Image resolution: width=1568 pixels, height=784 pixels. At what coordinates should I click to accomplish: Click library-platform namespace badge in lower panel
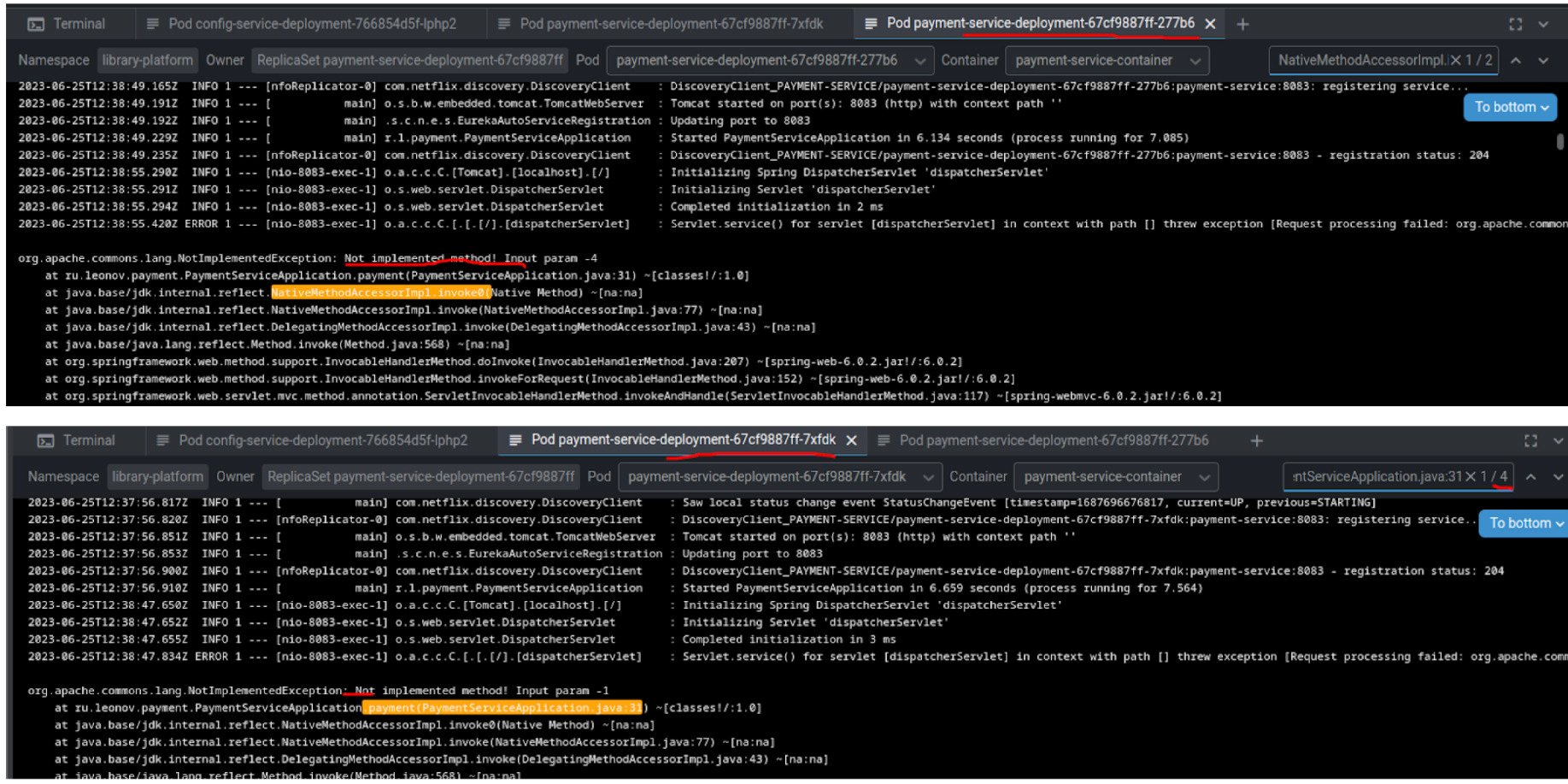[158, 477]
